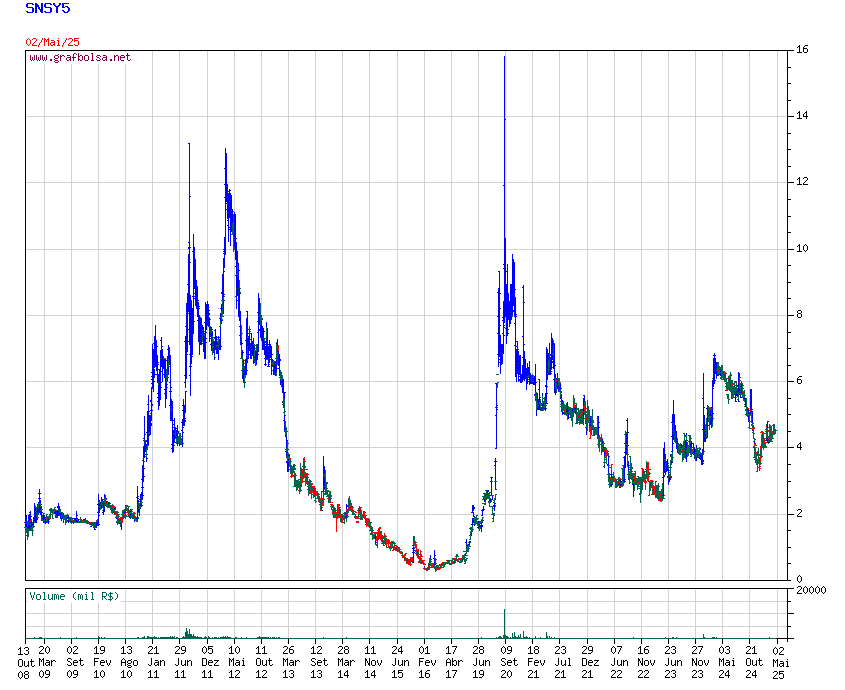
Task: Click price axis label 16
Action: 802,50
